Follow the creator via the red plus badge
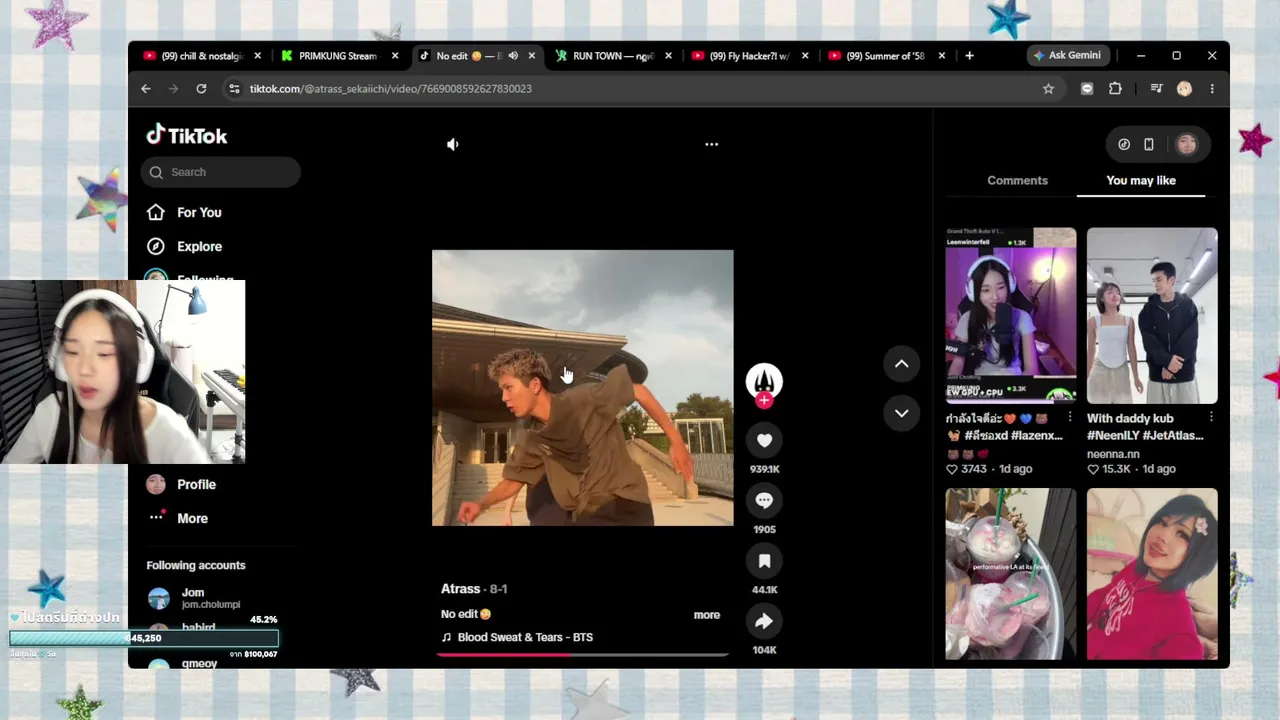 764,400
